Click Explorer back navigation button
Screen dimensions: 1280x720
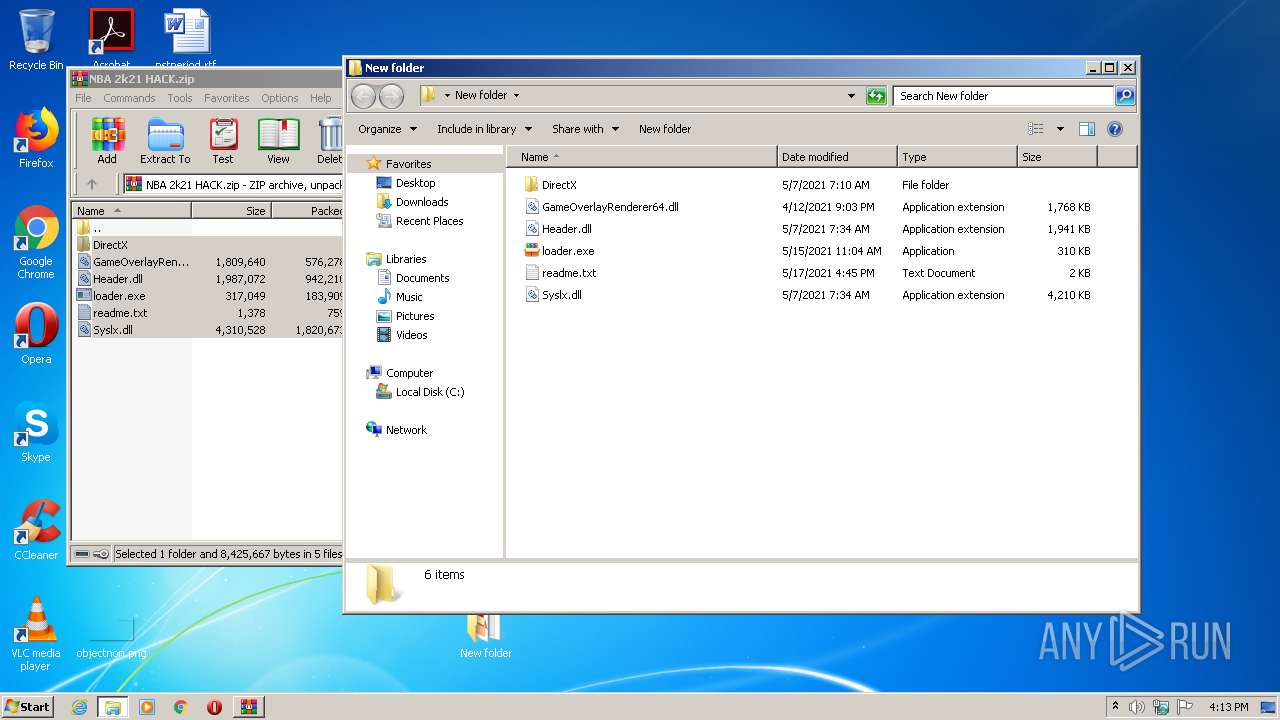[363, 96]
